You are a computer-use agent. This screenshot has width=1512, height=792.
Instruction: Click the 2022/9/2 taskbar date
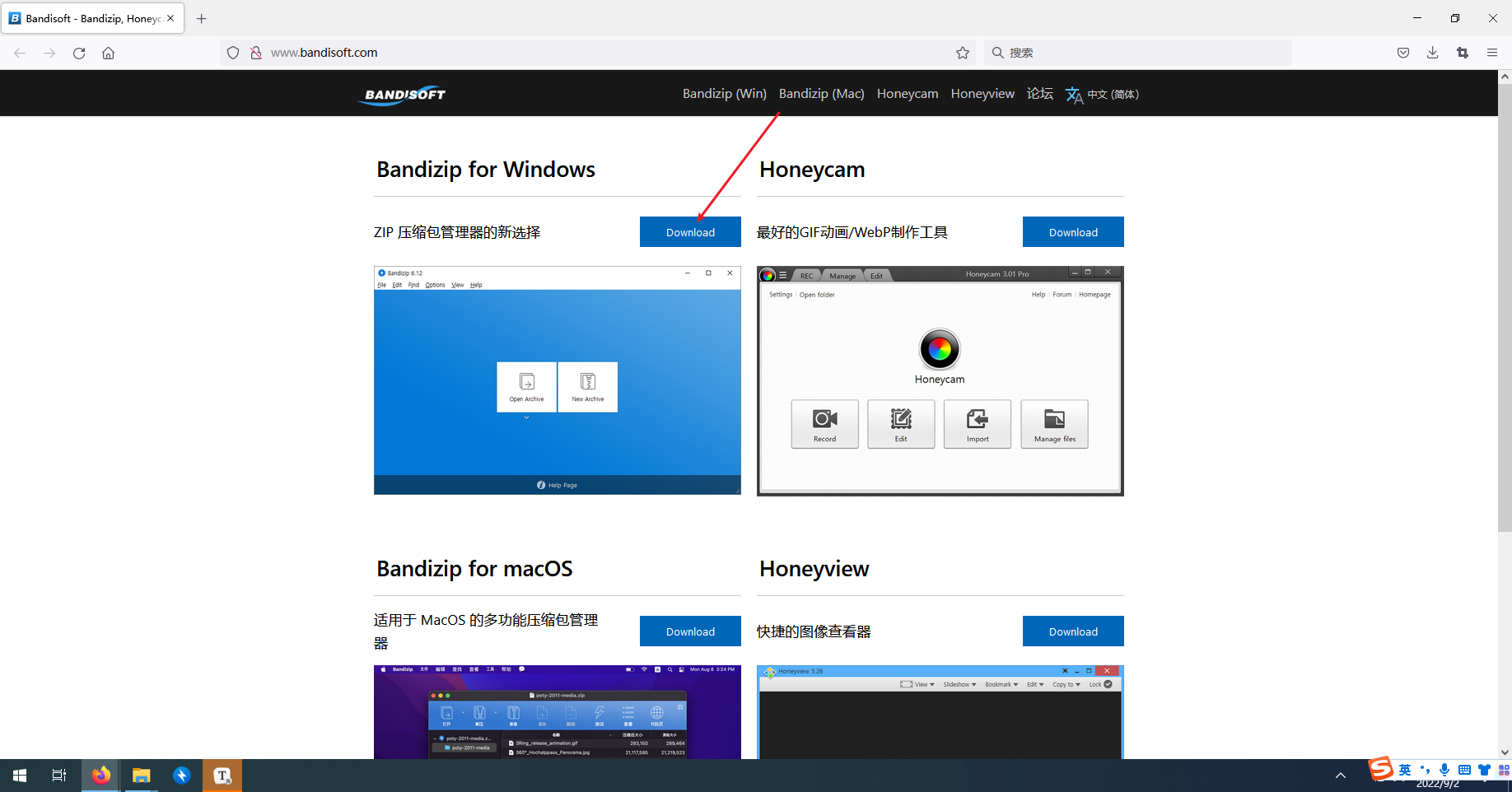(x=1438, y=785)
